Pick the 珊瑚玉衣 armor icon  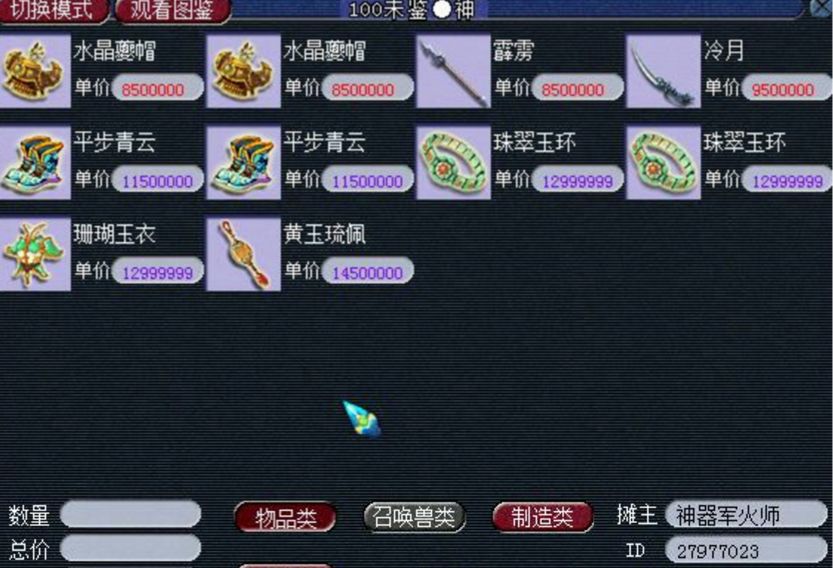click(35, 255)
